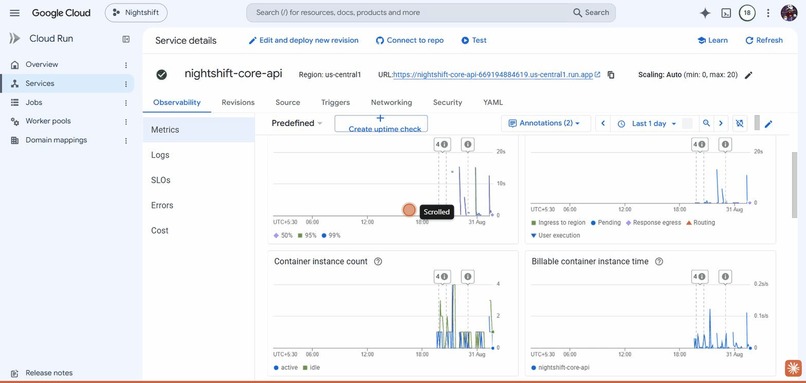Click the time range zoom magnifier icon
This screenshot has width=806, height=383.
(x=707, y=123)
